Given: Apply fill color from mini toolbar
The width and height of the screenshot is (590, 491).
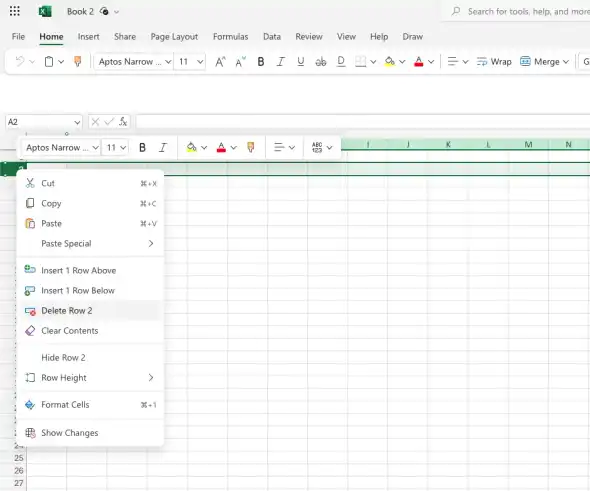Looking at the screenshot, I should (x=192, y=147).
